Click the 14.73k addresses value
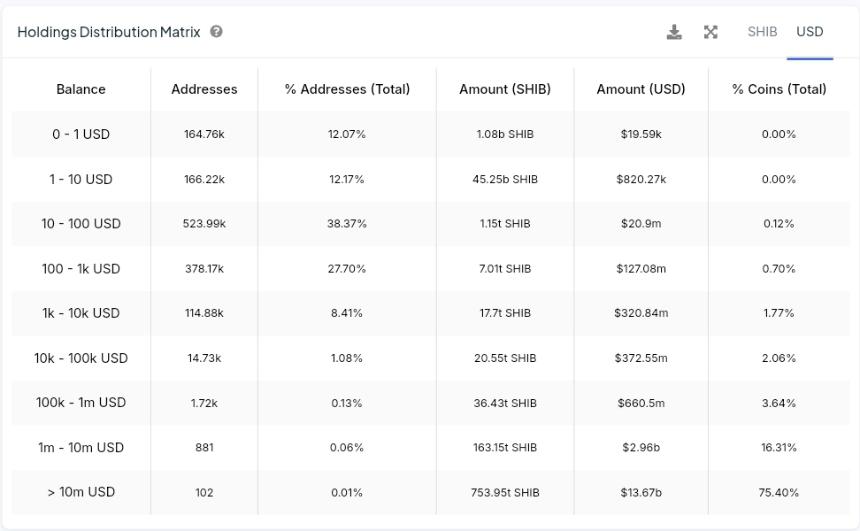 (x=204, y=358)
